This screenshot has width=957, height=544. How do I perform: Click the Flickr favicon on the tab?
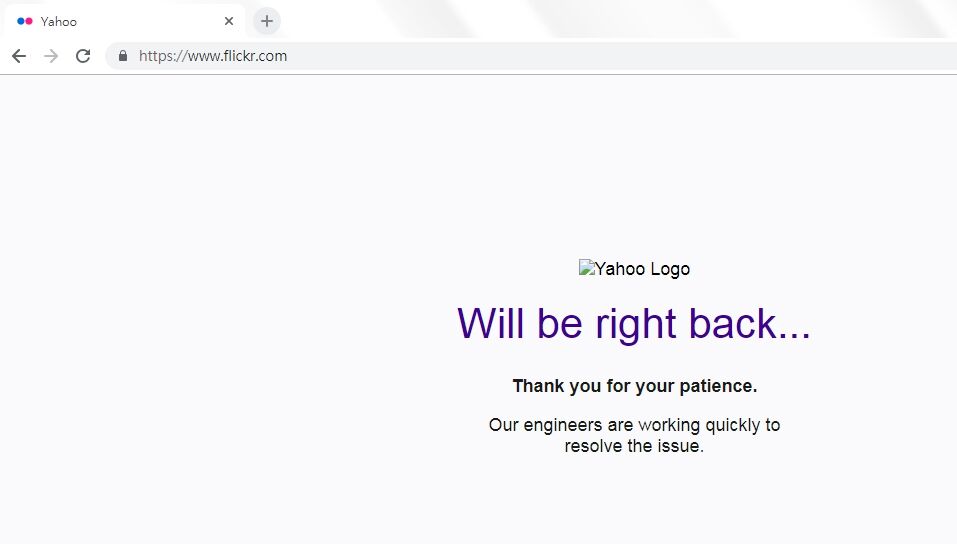pos(24,21)
